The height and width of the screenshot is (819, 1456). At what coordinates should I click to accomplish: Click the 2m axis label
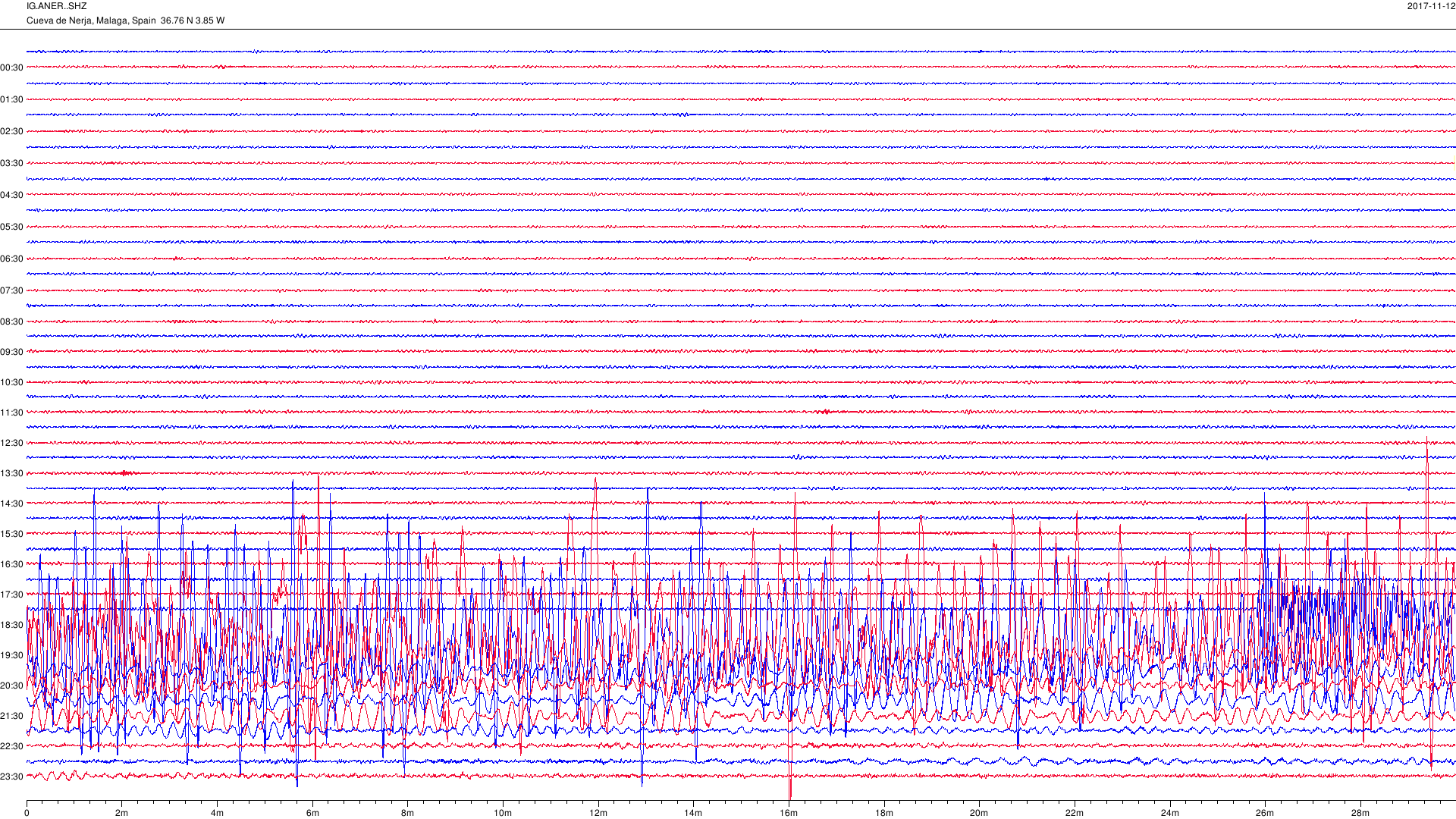122,813
